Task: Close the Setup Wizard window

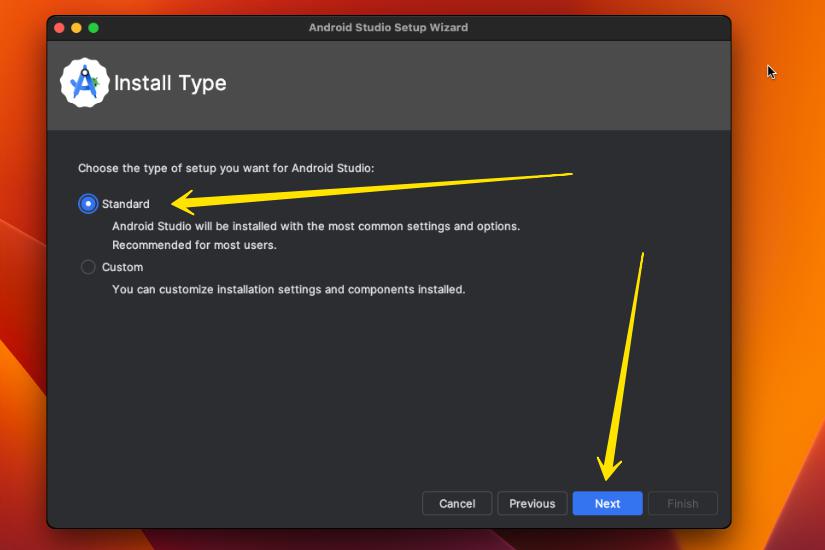Action: pos(59,28)
